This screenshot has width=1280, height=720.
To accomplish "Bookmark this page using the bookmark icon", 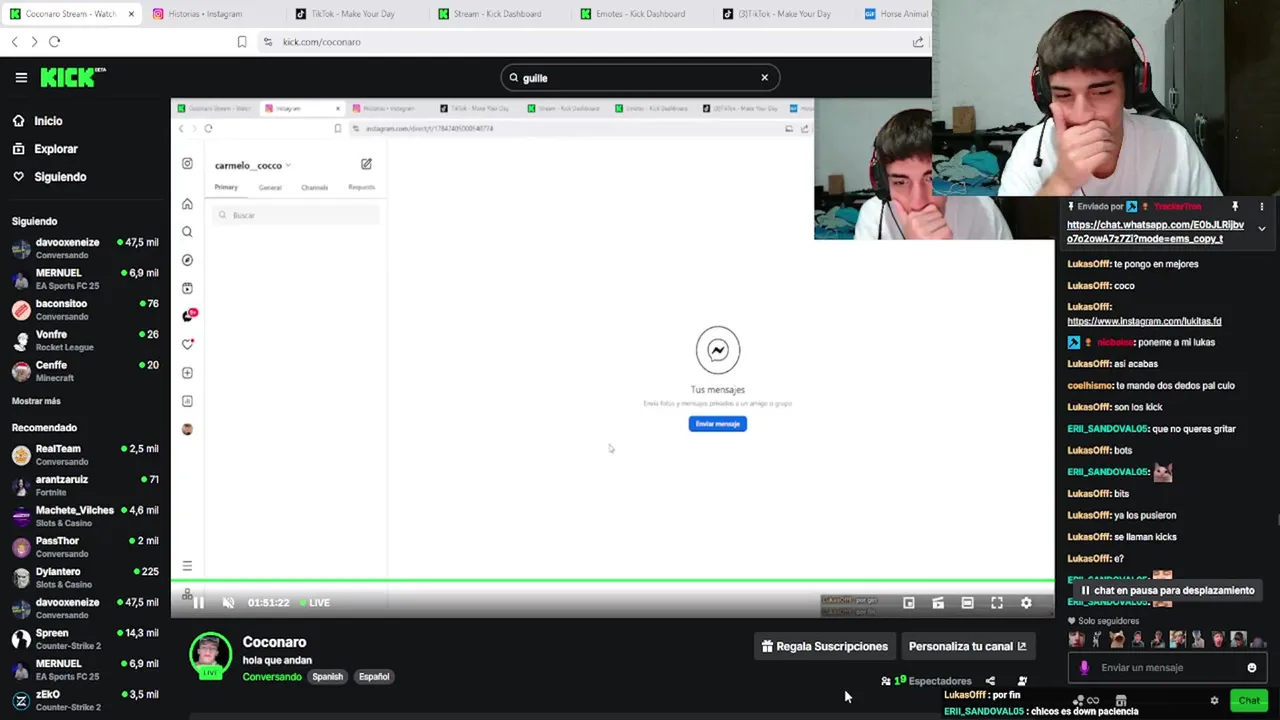I will [x=242, y=42].
